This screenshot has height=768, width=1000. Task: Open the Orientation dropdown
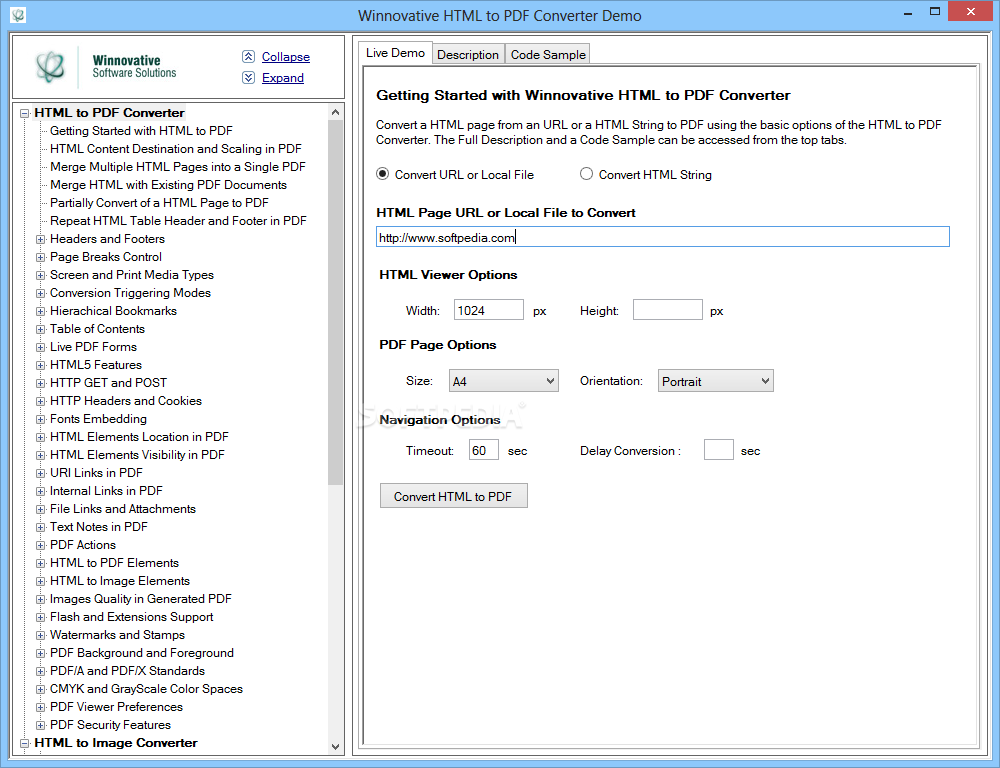716,381
